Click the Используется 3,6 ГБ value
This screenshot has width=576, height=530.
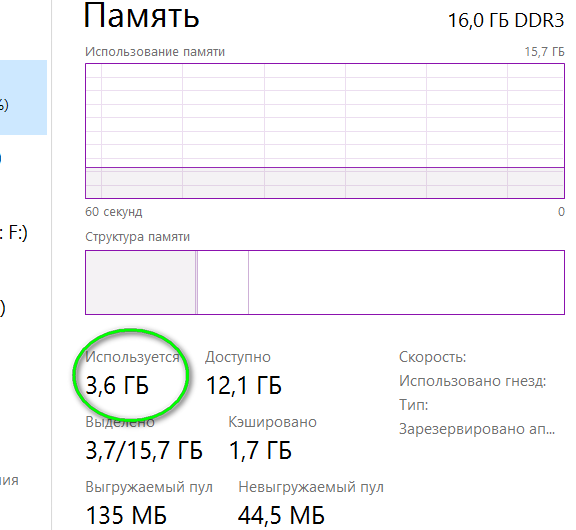117,385
